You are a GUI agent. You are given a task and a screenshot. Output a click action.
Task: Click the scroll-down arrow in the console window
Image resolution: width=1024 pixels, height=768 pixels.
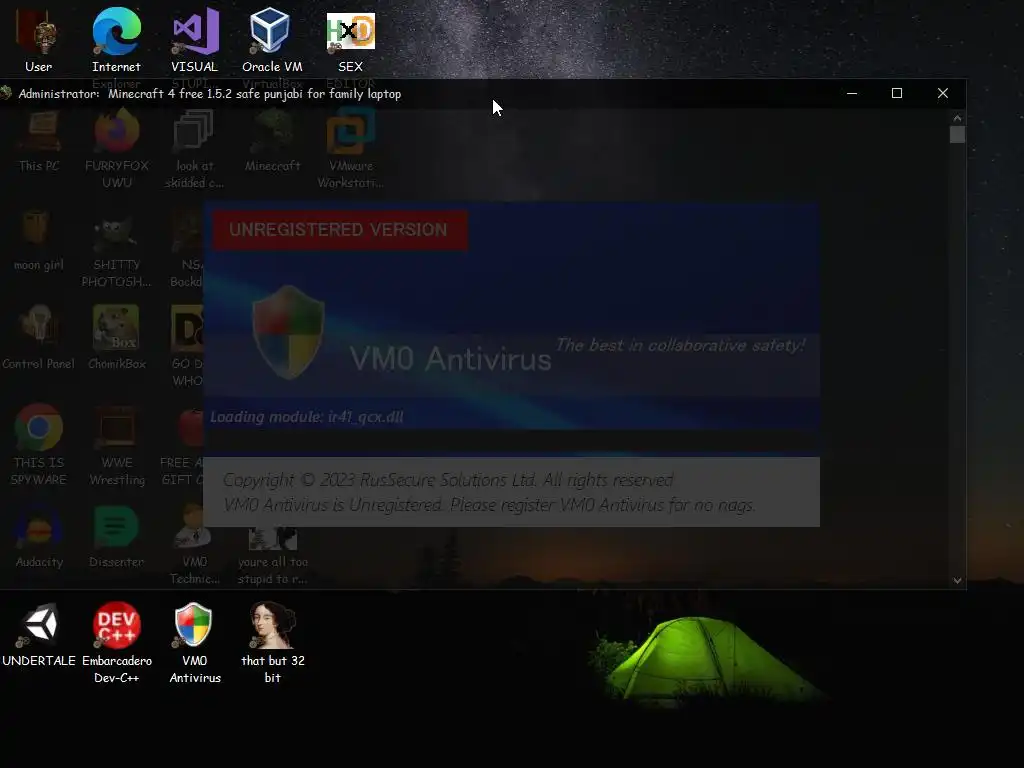(957, 581)
